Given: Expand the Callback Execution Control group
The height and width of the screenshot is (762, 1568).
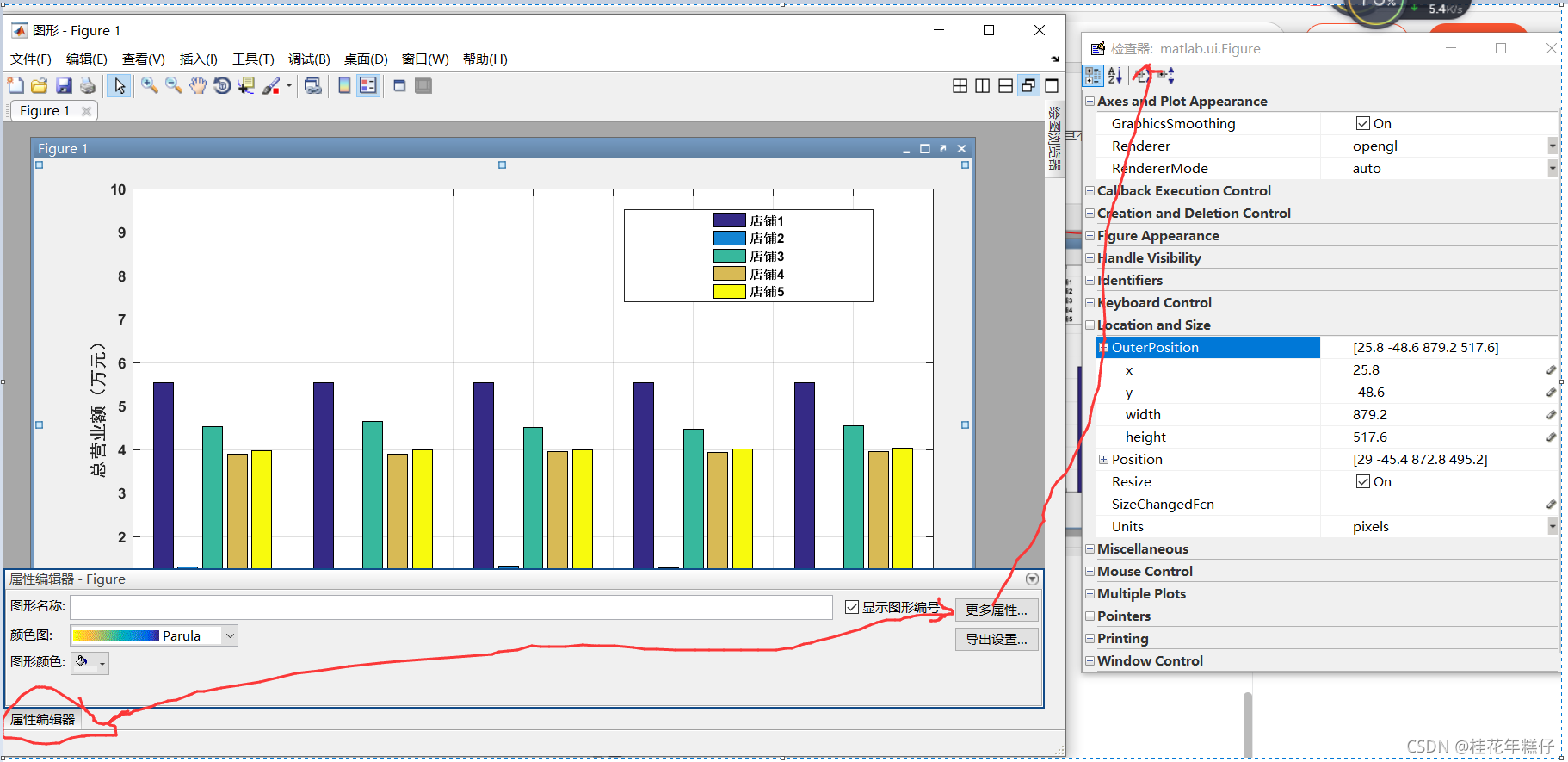Looking at the screenshot, I should pyautogui.click(x=1090, y=190).
